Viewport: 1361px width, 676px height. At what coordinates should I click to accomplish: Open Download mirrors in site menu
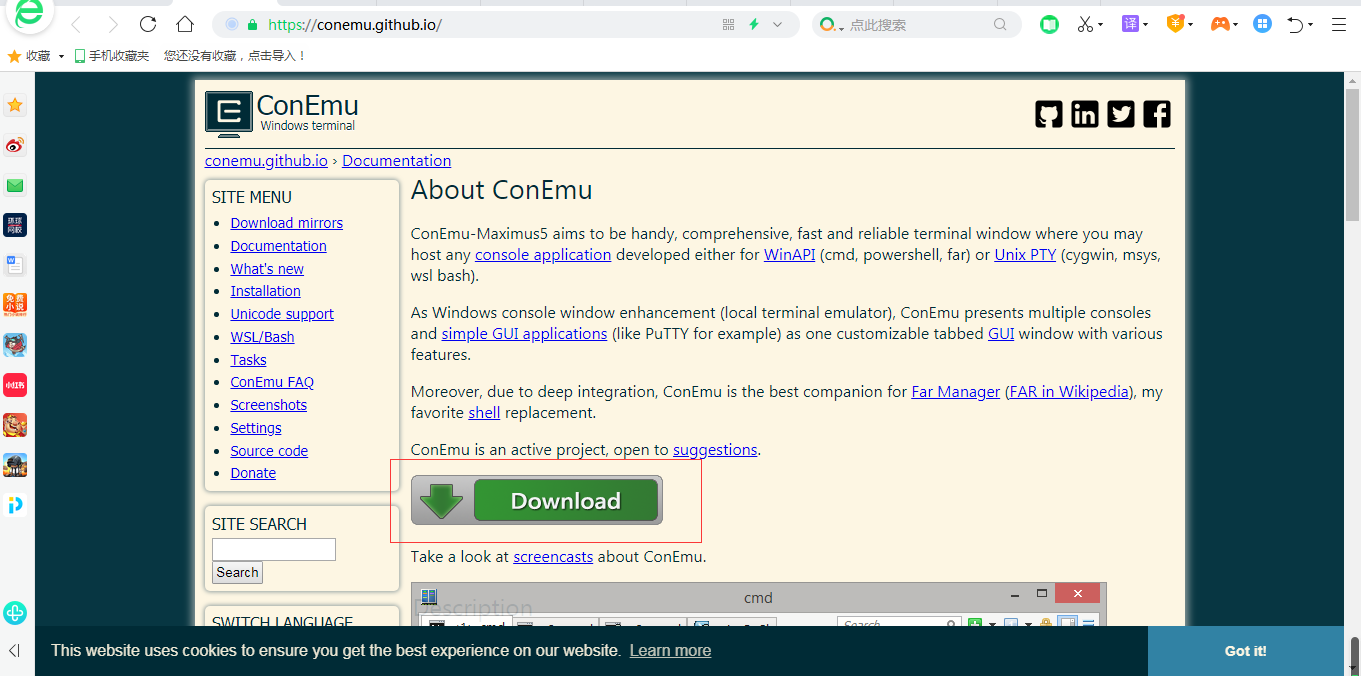(287, 223)
